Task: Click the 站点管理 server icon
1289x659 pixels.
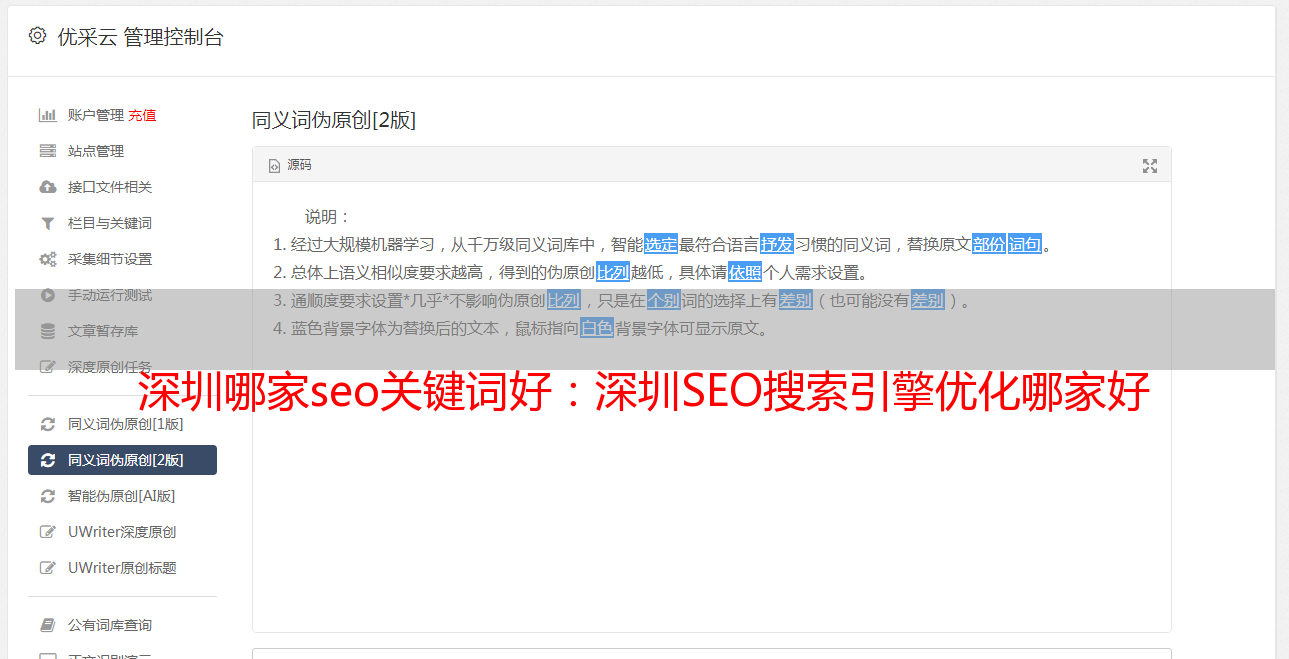Action: click(x=47, y=151)
